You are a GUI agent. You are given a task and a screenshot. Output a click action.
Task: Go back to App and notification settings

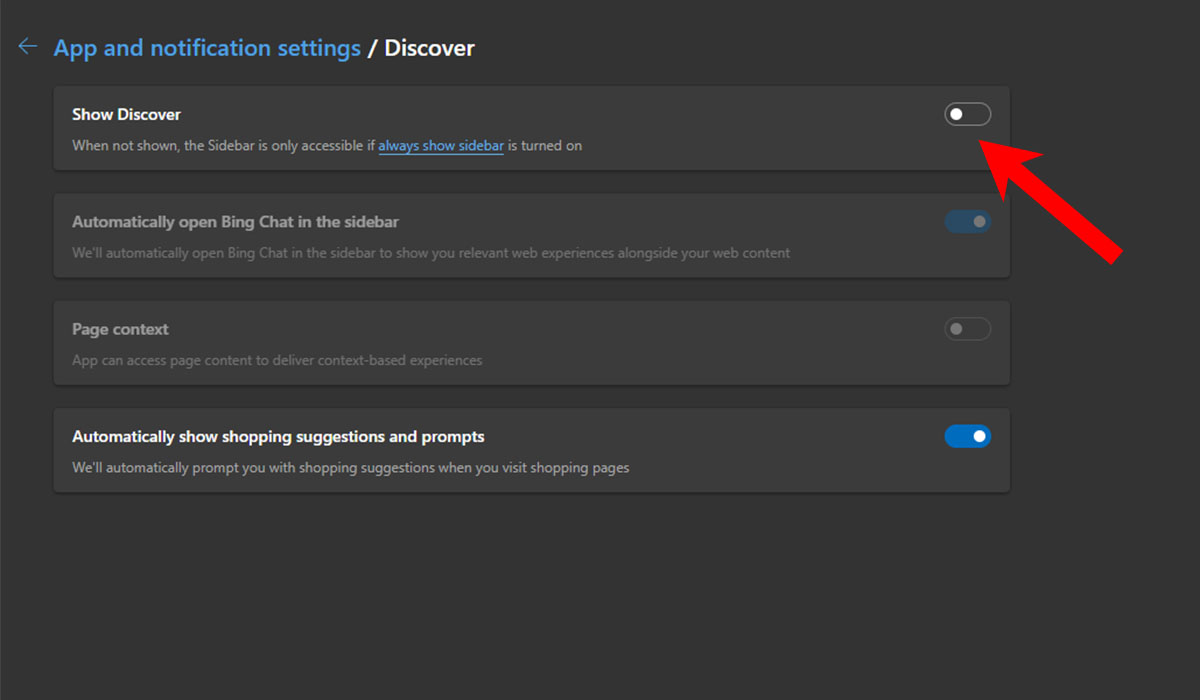pos(207,47)
